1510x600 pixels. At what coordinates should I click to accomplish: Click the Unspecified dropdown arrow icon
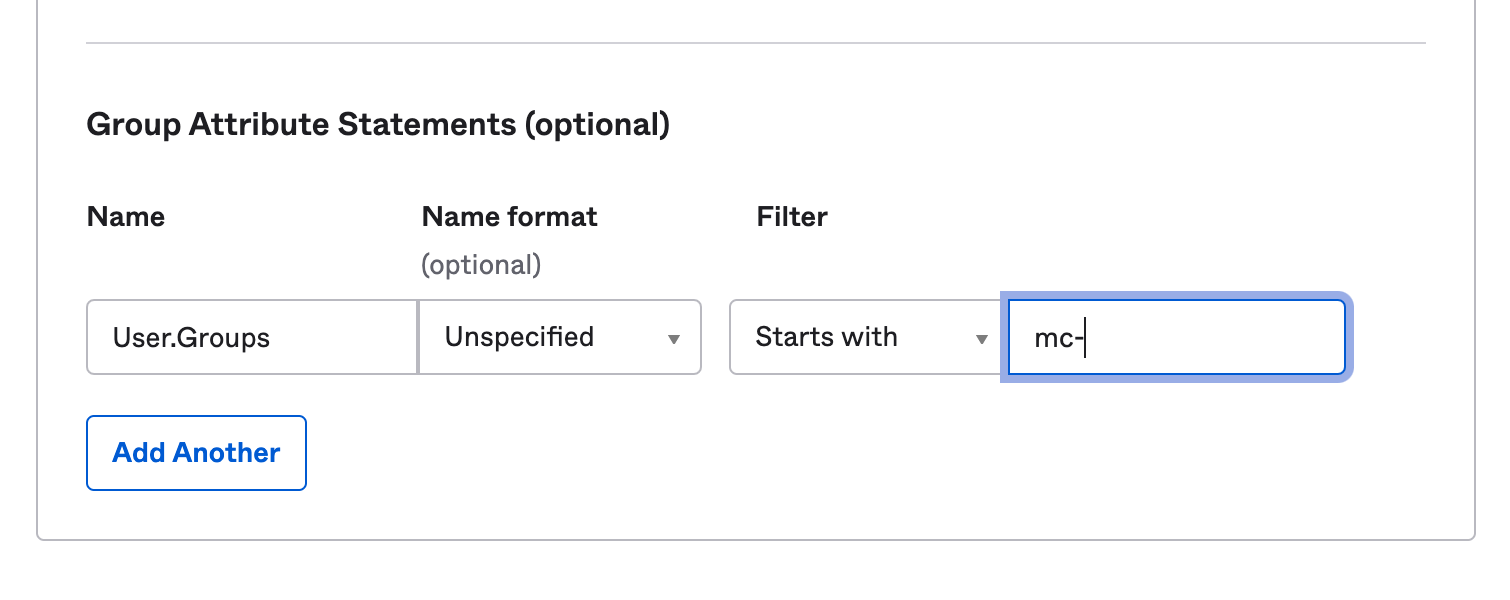(674, 339)
